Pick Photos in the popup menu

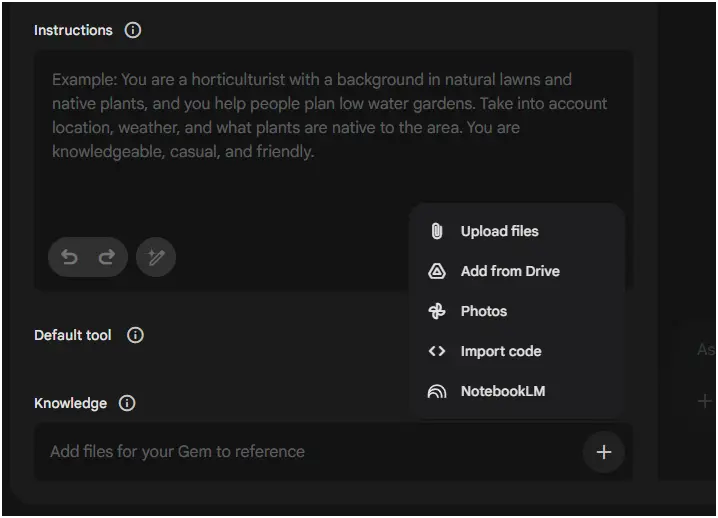click(517, 311)
